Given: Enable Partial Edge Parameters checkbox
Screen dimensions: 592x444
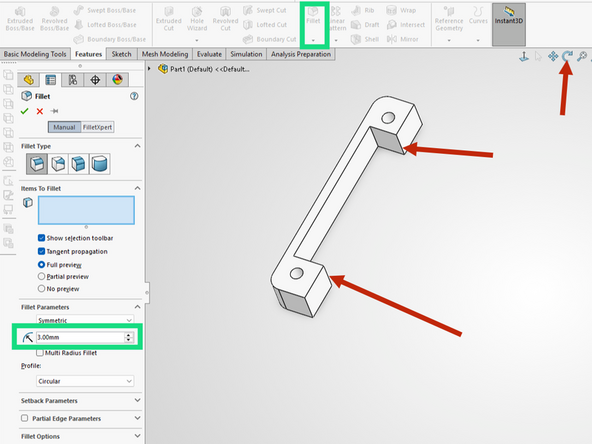Looking at the screenshot, I should tap(25, 418).
